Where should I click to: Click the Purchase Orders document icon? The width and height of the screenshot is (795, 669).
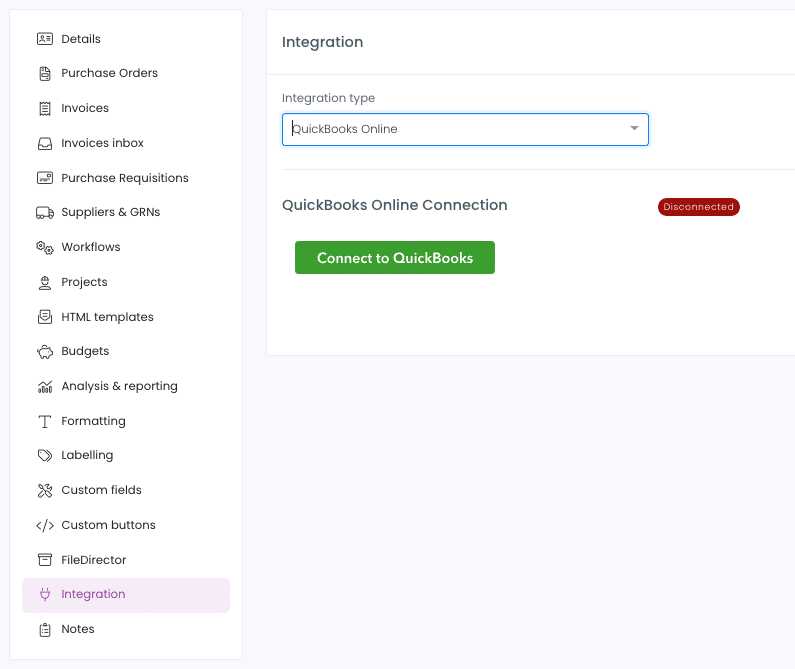point(45,74)
